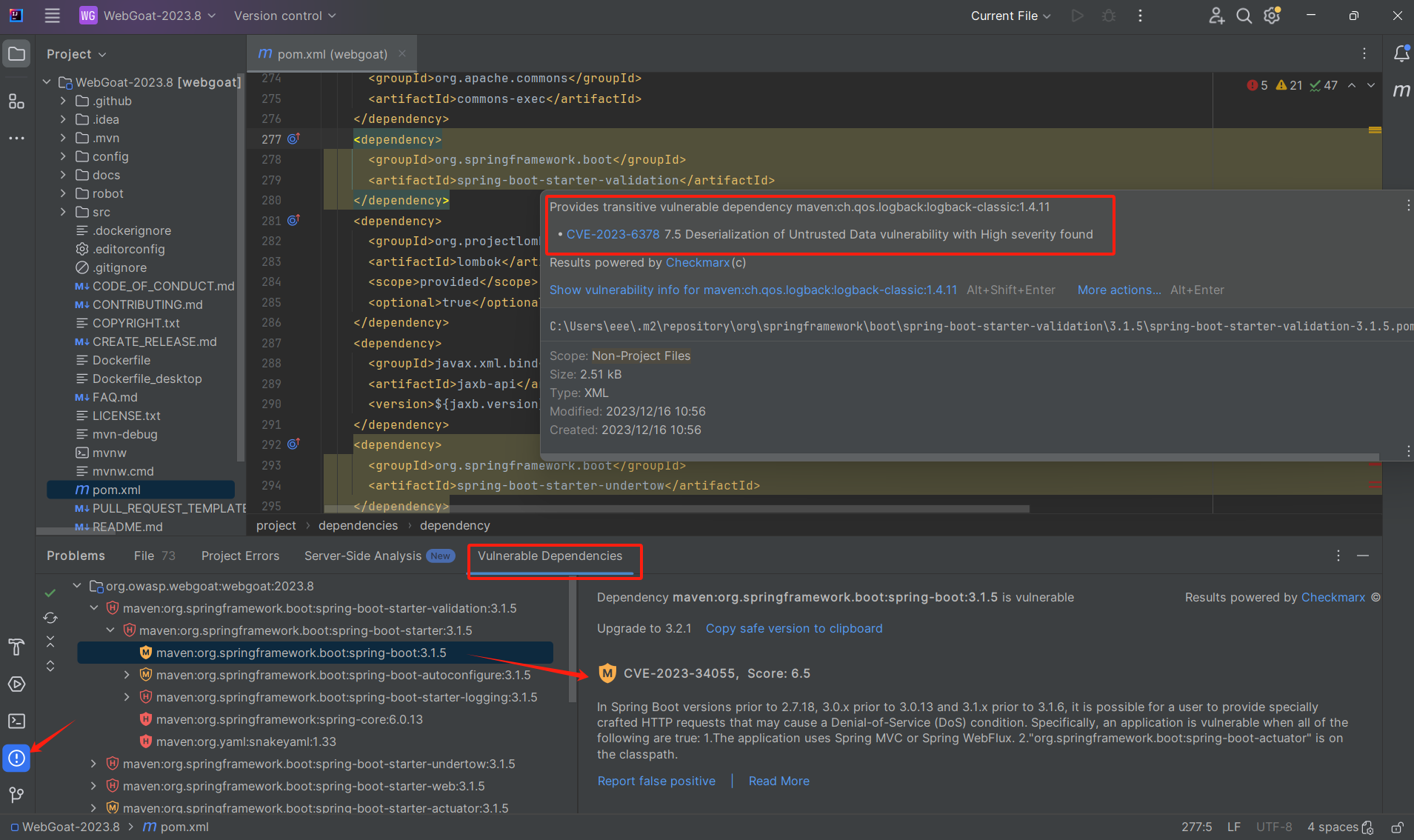1414x840 pixels.
Task: Debug the current file
Action: click(x=1109, y=16)
